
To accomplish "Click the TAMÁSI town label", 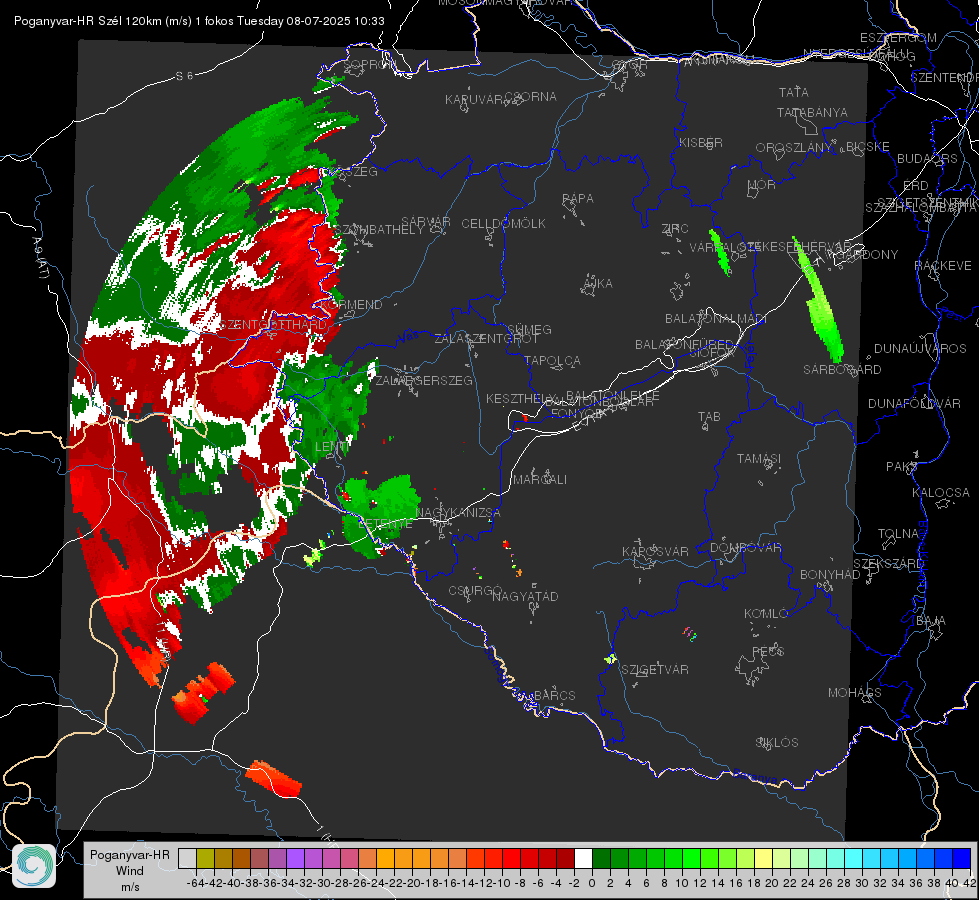I will tap(759, 458).
